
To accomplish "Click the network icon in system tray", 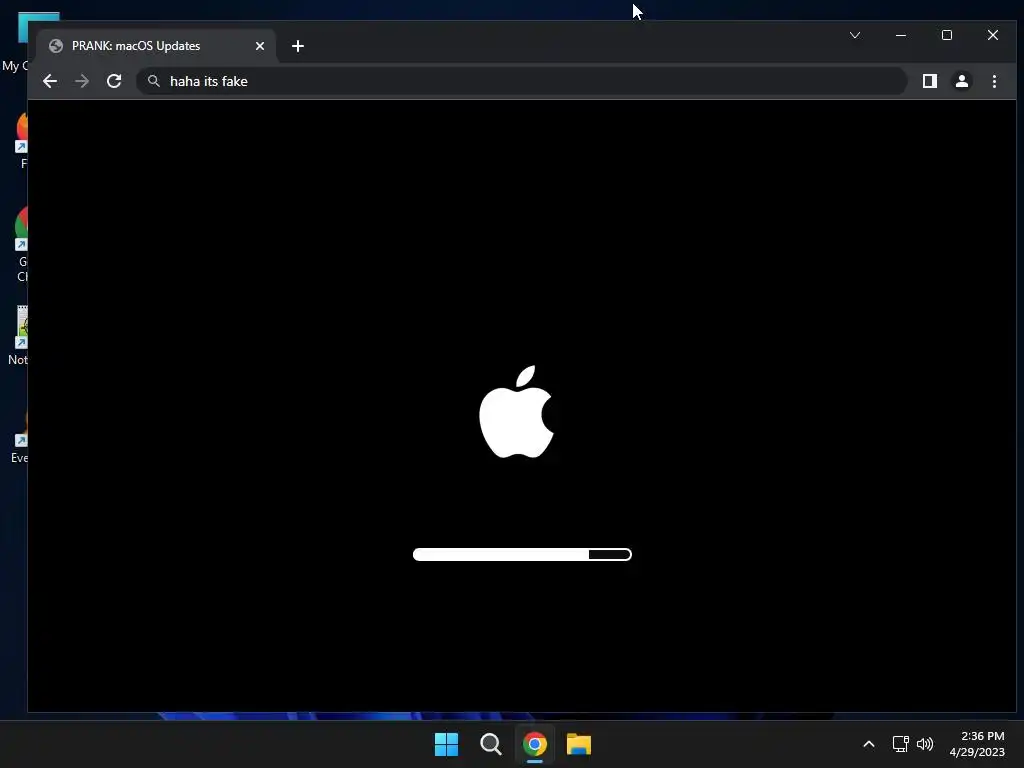I will tap(901, 744).
